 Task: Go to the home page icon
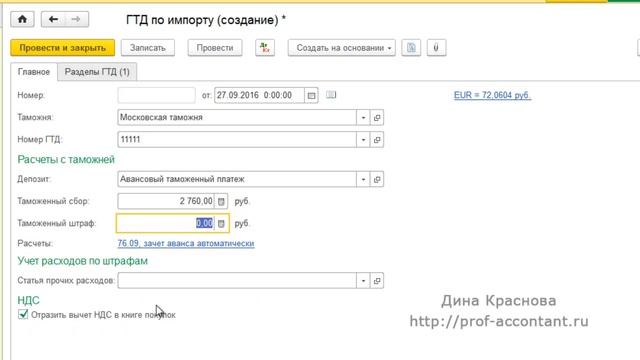click(22, 19)
